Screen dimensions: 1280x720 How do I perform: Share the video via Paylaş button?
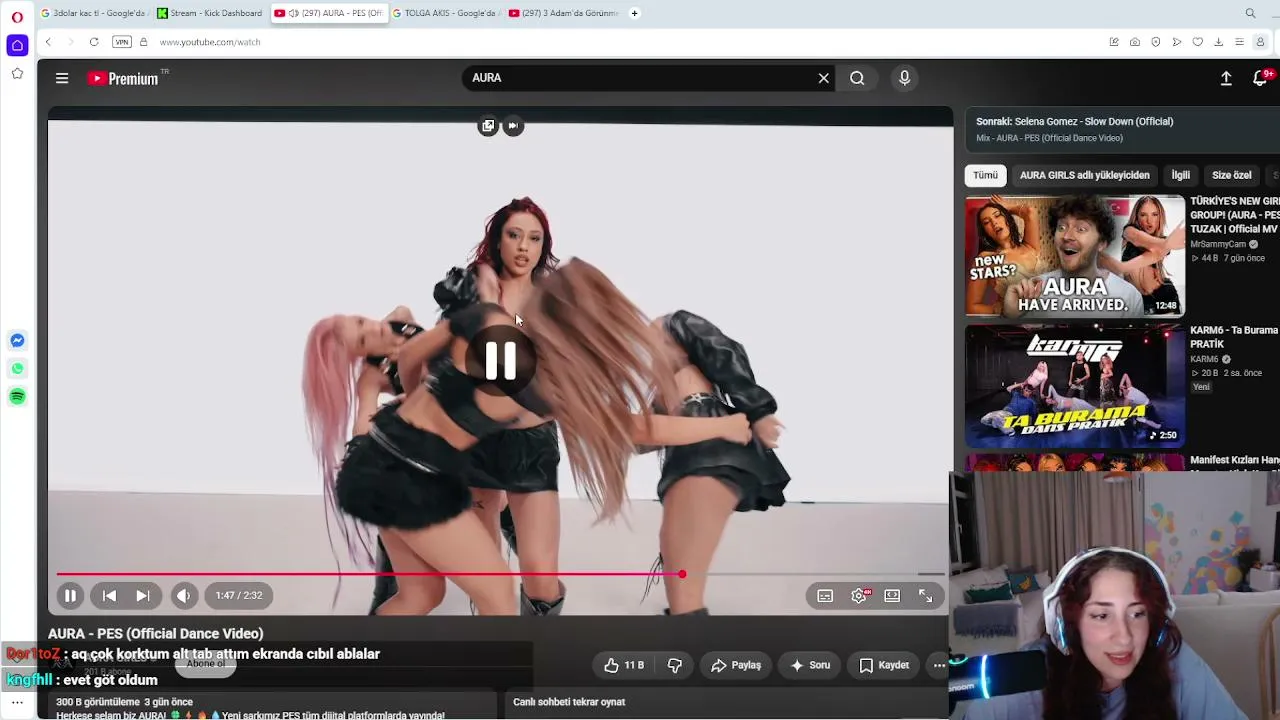[x=736, y=665]
